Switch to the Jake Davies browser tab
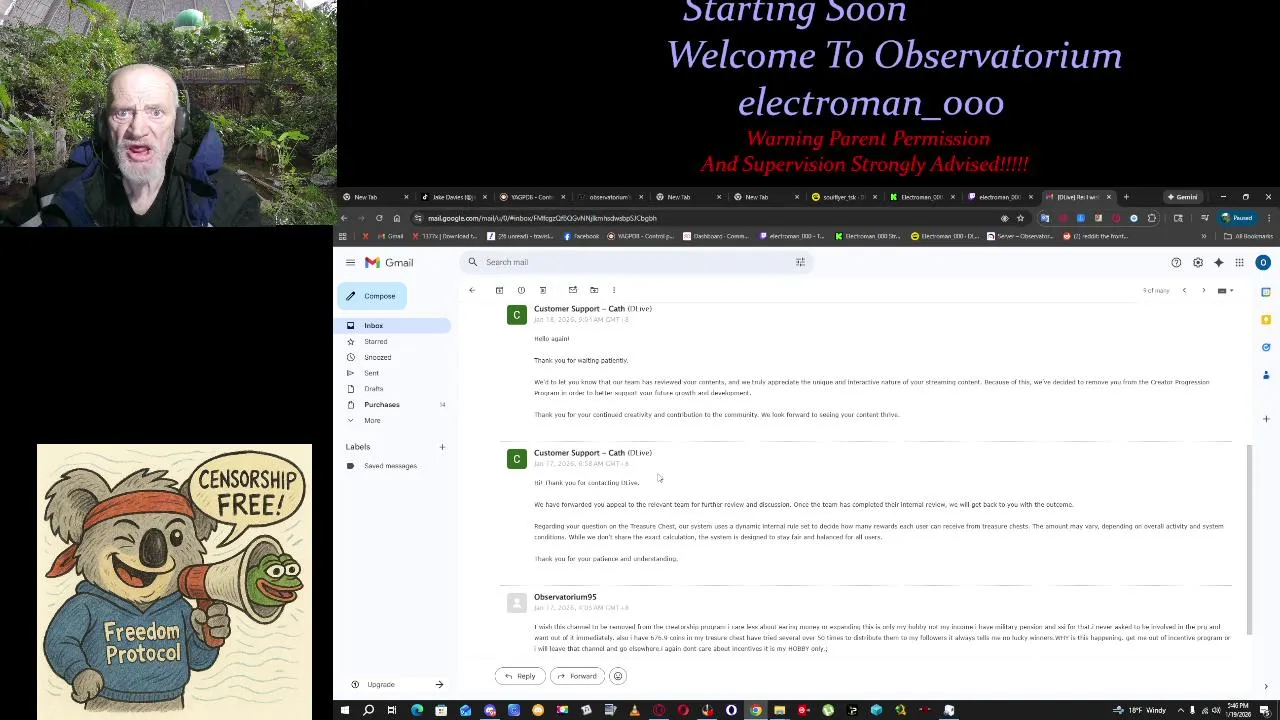 click(452, 197)
